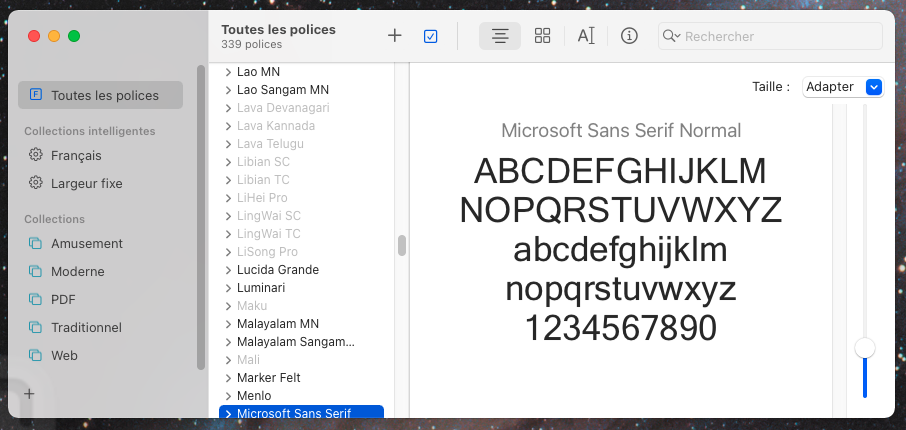
Task: Switch to sample preview view icon
Action: [x=500, y=36]
